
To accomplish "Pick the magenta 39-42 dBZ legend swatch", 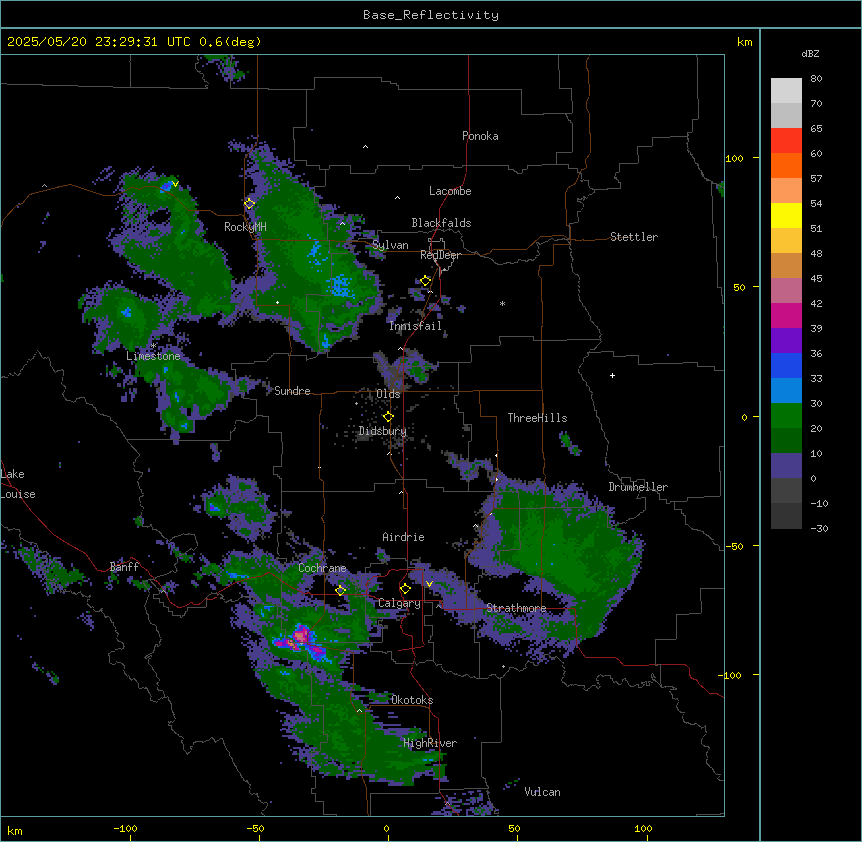I will [786, 315].
